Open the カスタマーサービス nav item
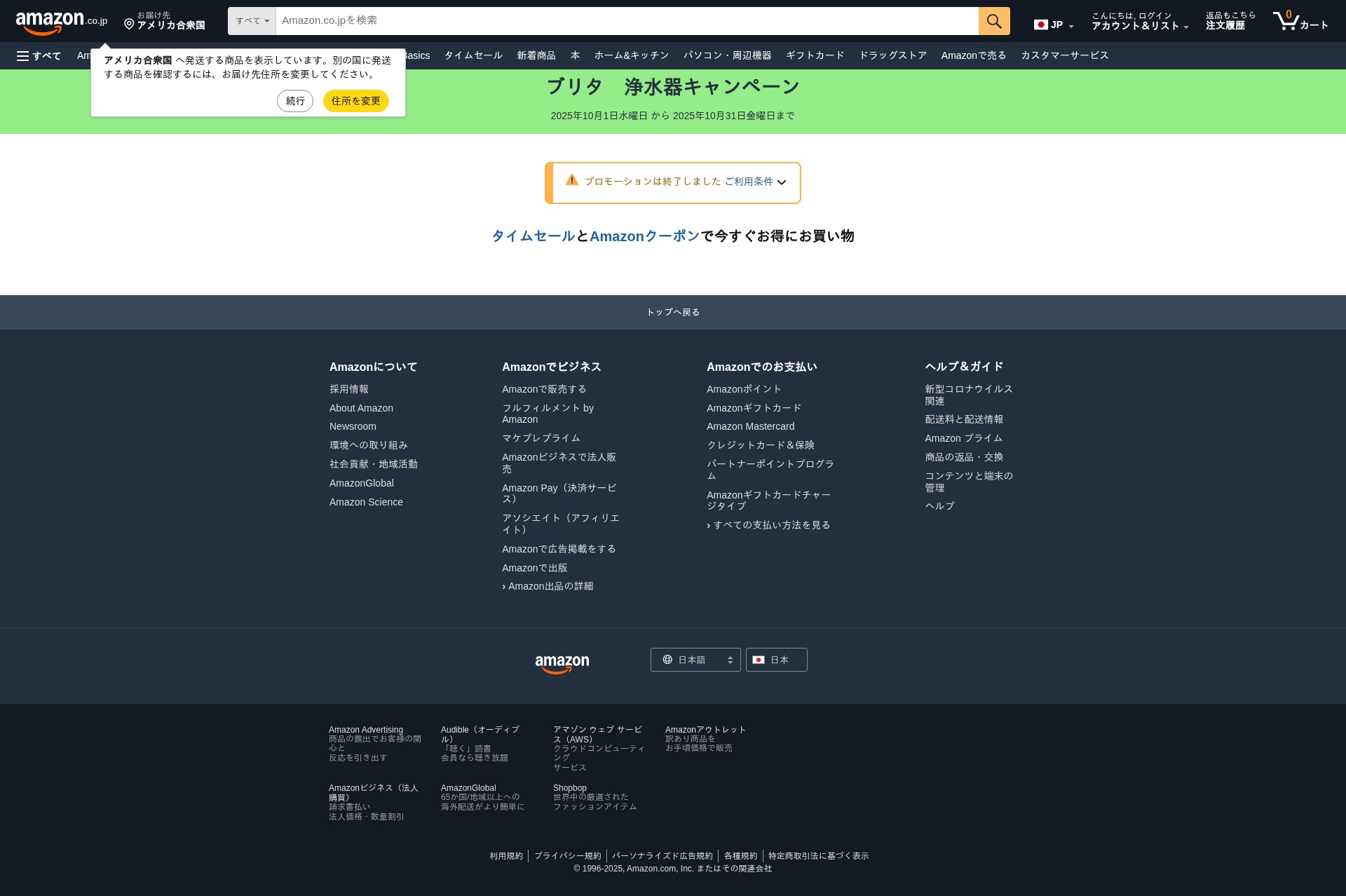The image size is (1346, 896). (1065, 55)
